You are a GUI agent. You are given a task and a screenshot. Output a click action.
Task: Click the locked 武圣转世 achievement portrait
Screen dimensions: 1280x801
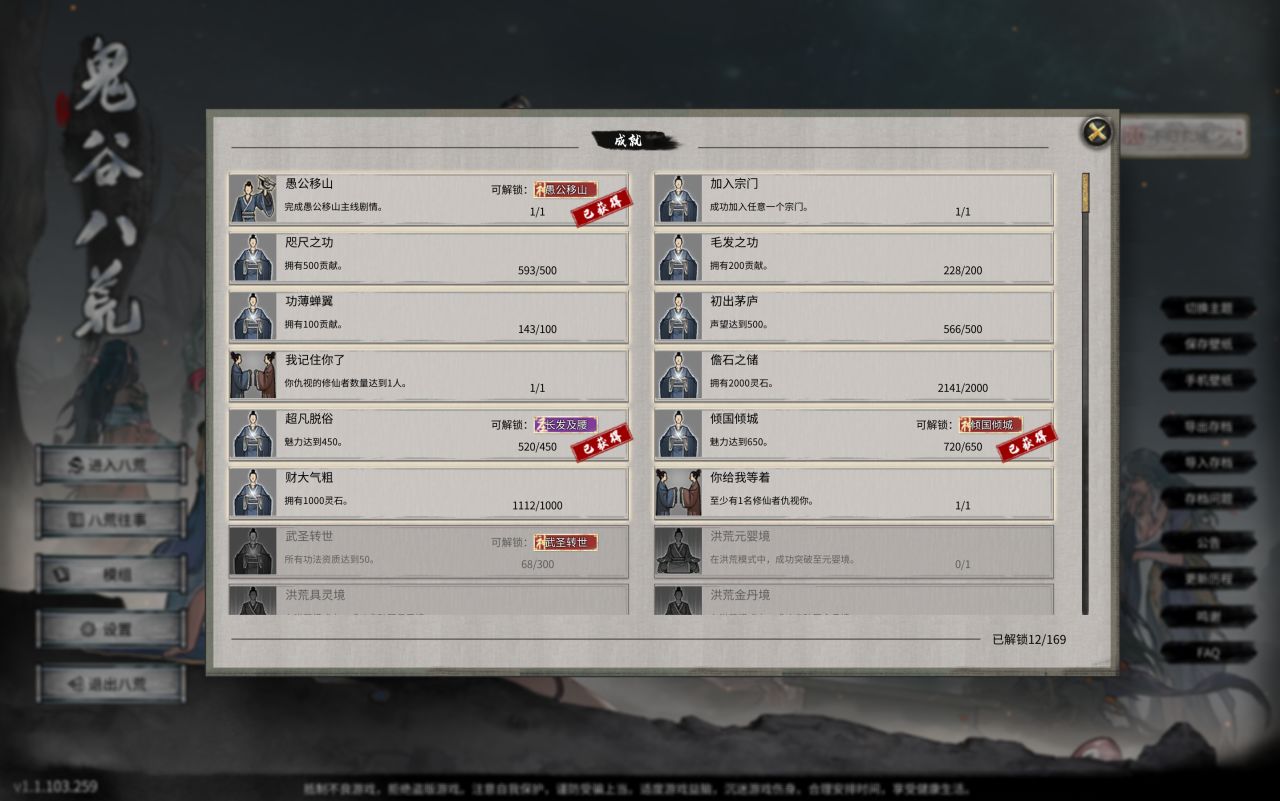[254, 551]
